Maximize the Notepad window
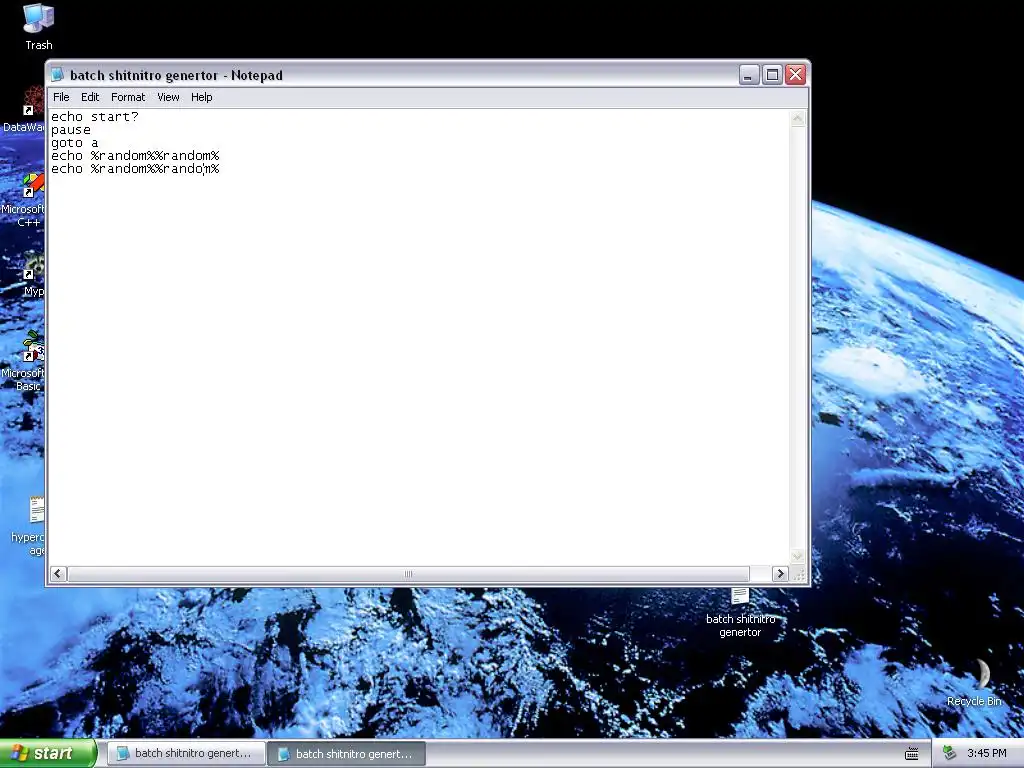The image size is (1024, 768). click(x=772, y=75)
